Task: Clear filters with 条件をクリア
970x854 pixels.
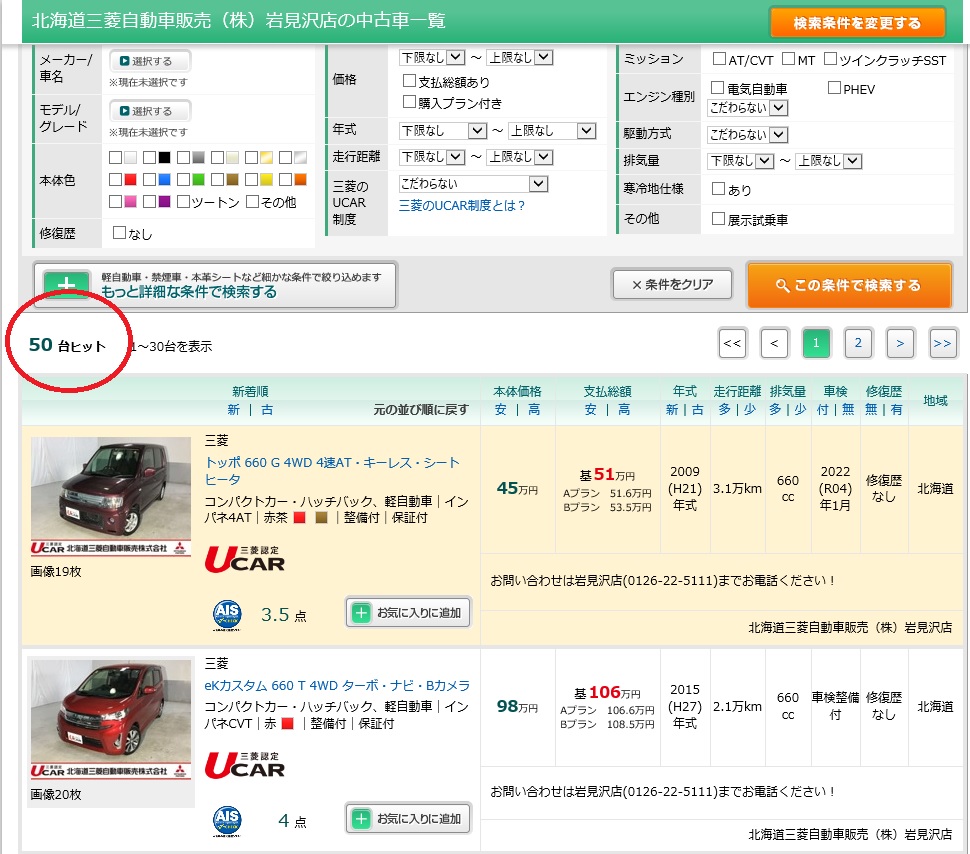Action: 672,285
